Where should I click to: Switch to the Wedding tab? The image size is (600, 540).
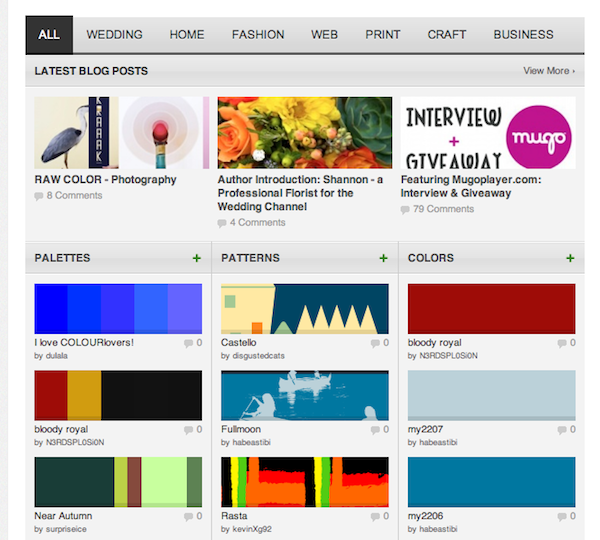(114, 35)
